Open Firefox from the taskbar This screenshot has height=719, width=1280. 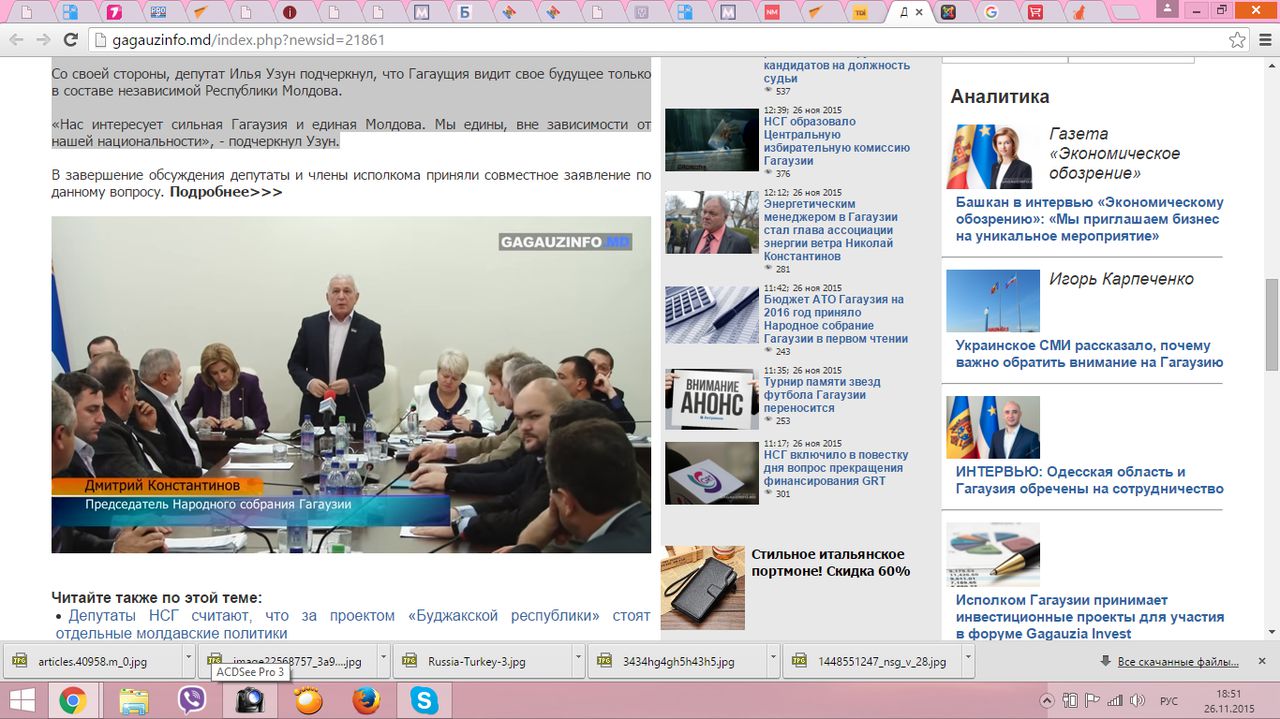click(x=366, y=700)
